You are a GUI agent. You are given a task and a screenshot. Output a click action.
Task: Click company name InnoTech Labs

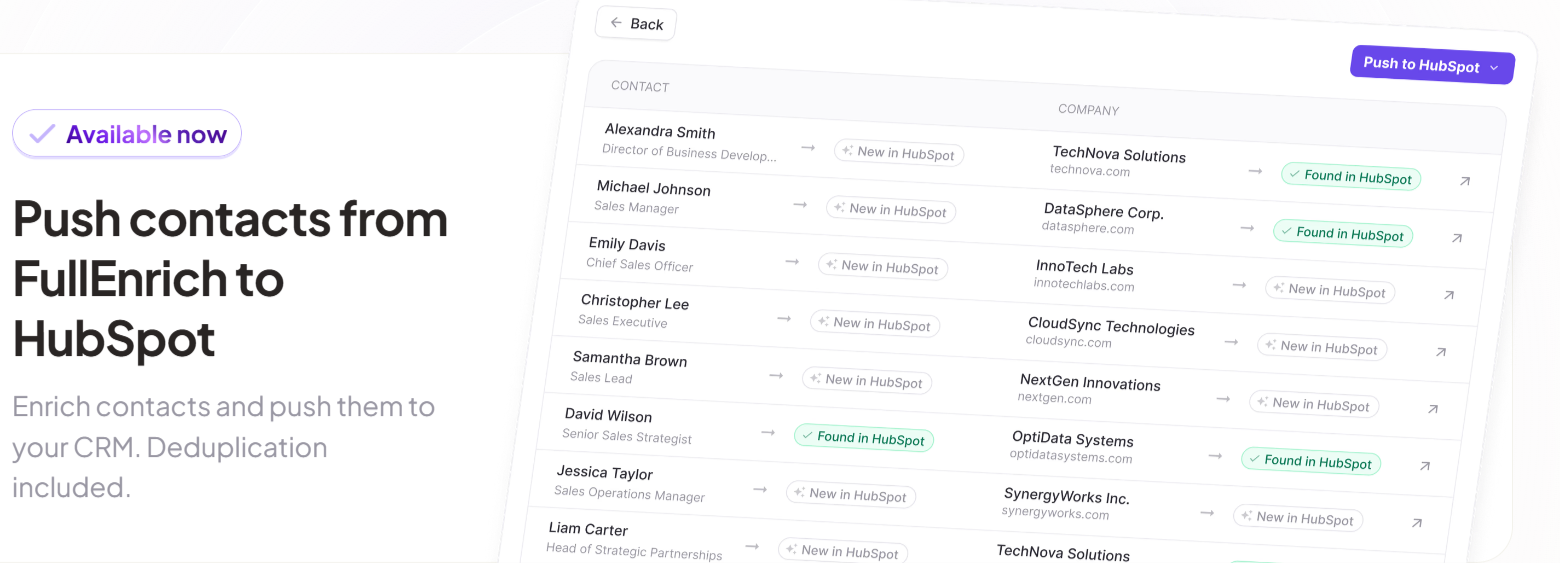(x=1085, y=268)
